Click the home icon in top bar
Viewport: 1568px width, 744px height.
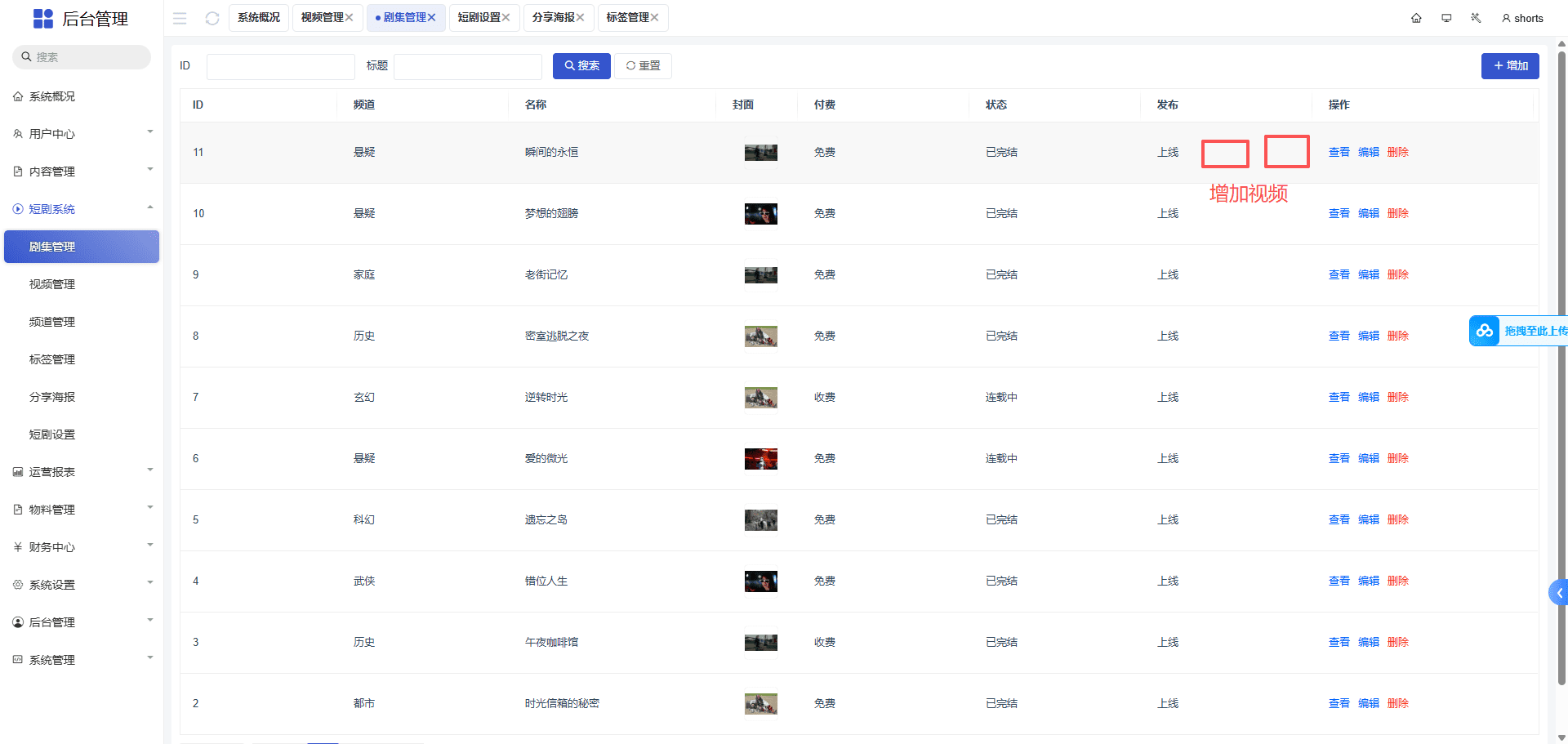[x=1416, y=18]
